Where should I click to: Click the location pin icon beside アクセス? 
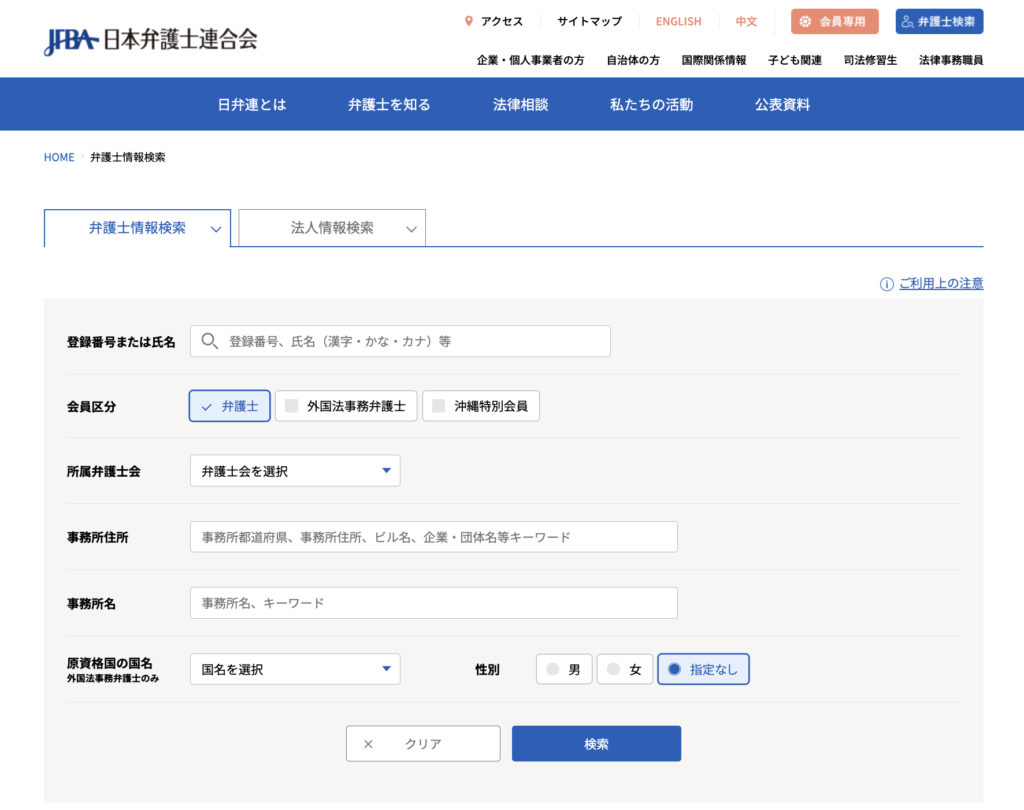point(469,21)
